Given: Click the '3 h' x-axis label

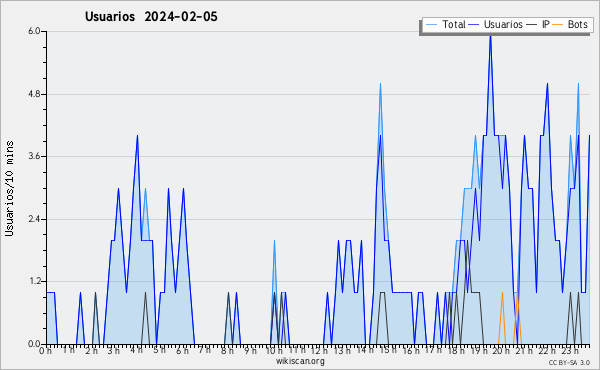Looking at the screenshot, I should click(113, 350).
